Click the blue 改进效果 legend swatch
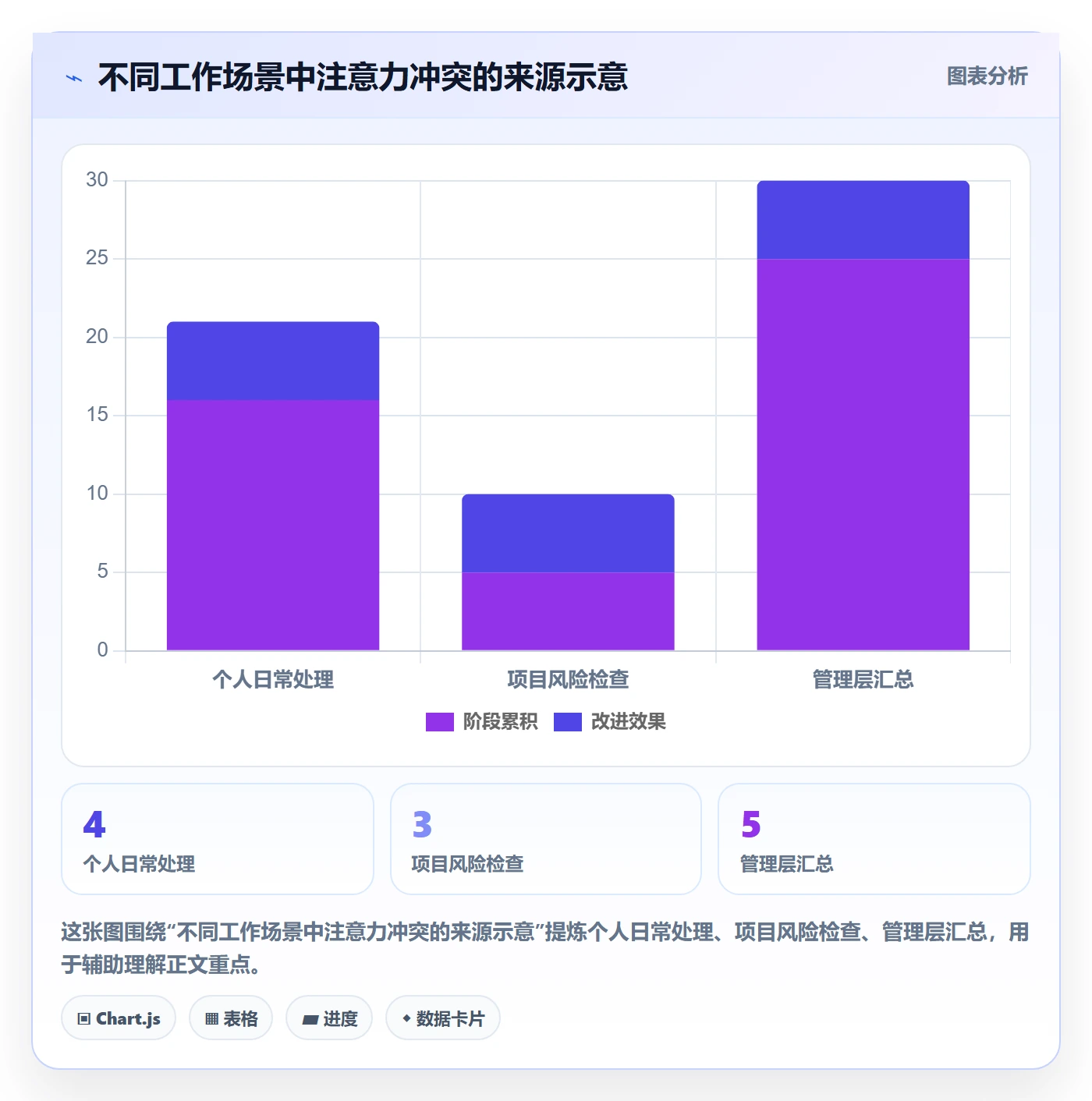This screenshot has height=1101, width=1092. [568, 722]
